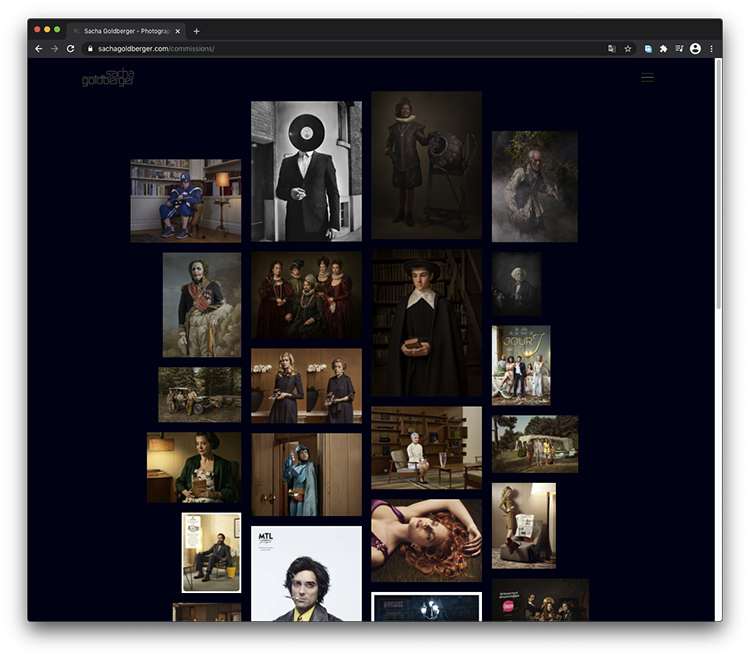
Task: Close the Sacha Goldberger tab
Action: 178,31
